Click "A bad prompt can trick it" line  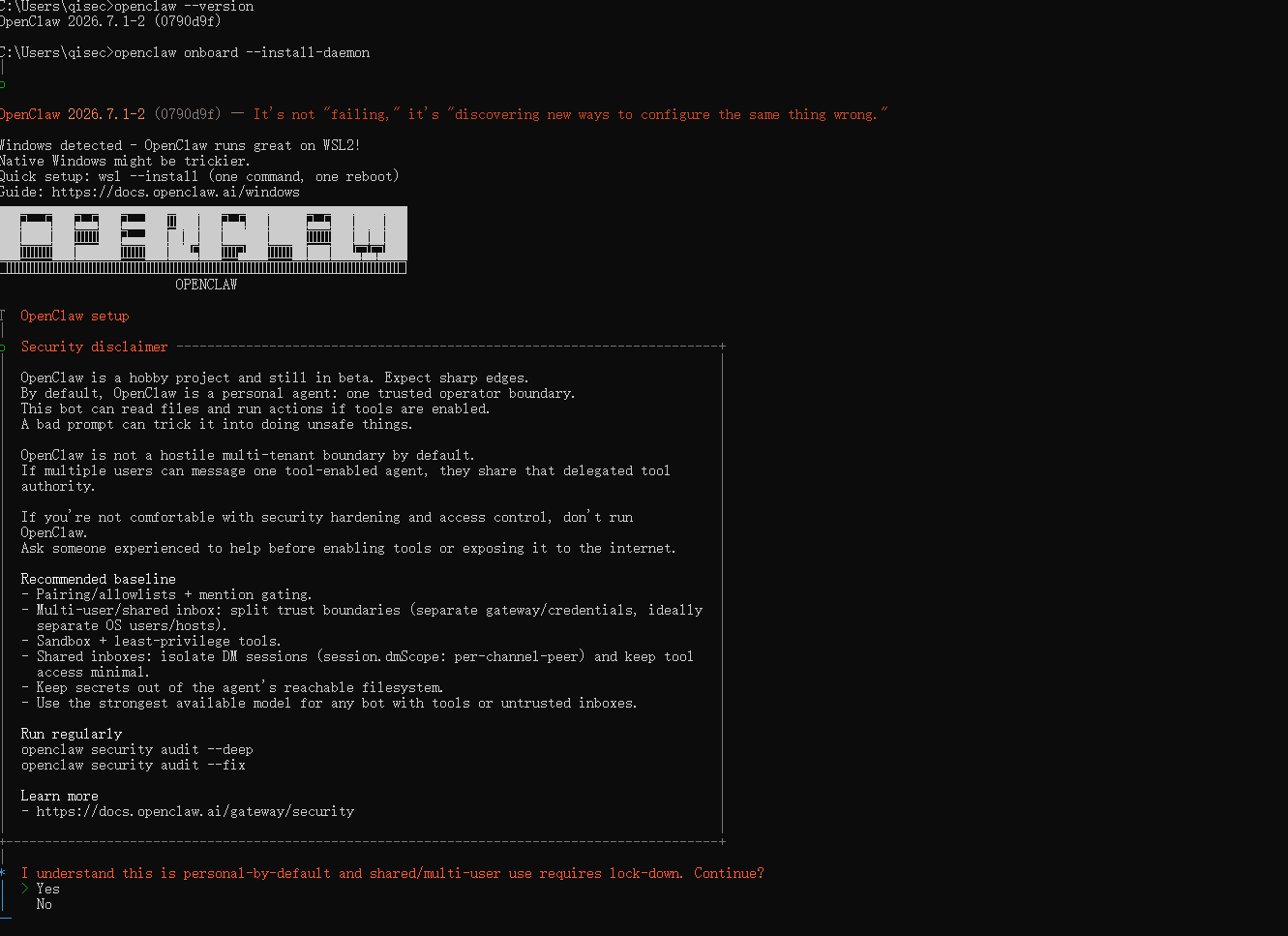click(217, 424)
